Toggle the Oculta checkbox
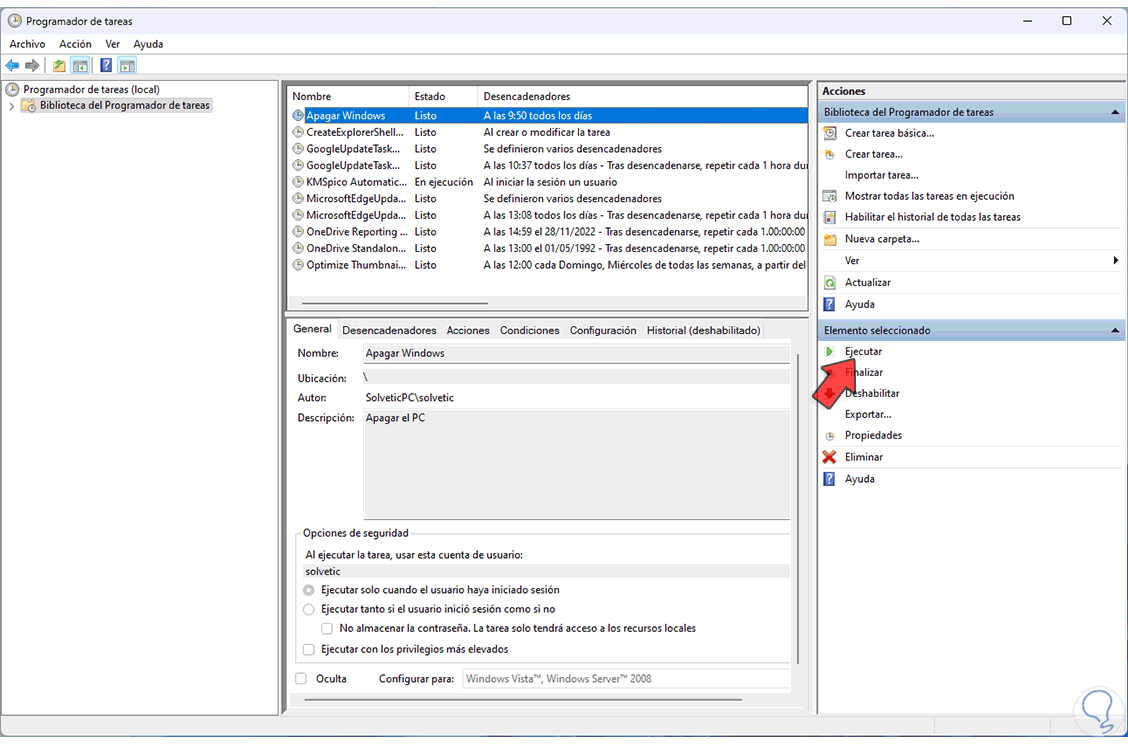Image resolution: width=1128 pixels, height=744 pixels. click(x=301, y=679)
